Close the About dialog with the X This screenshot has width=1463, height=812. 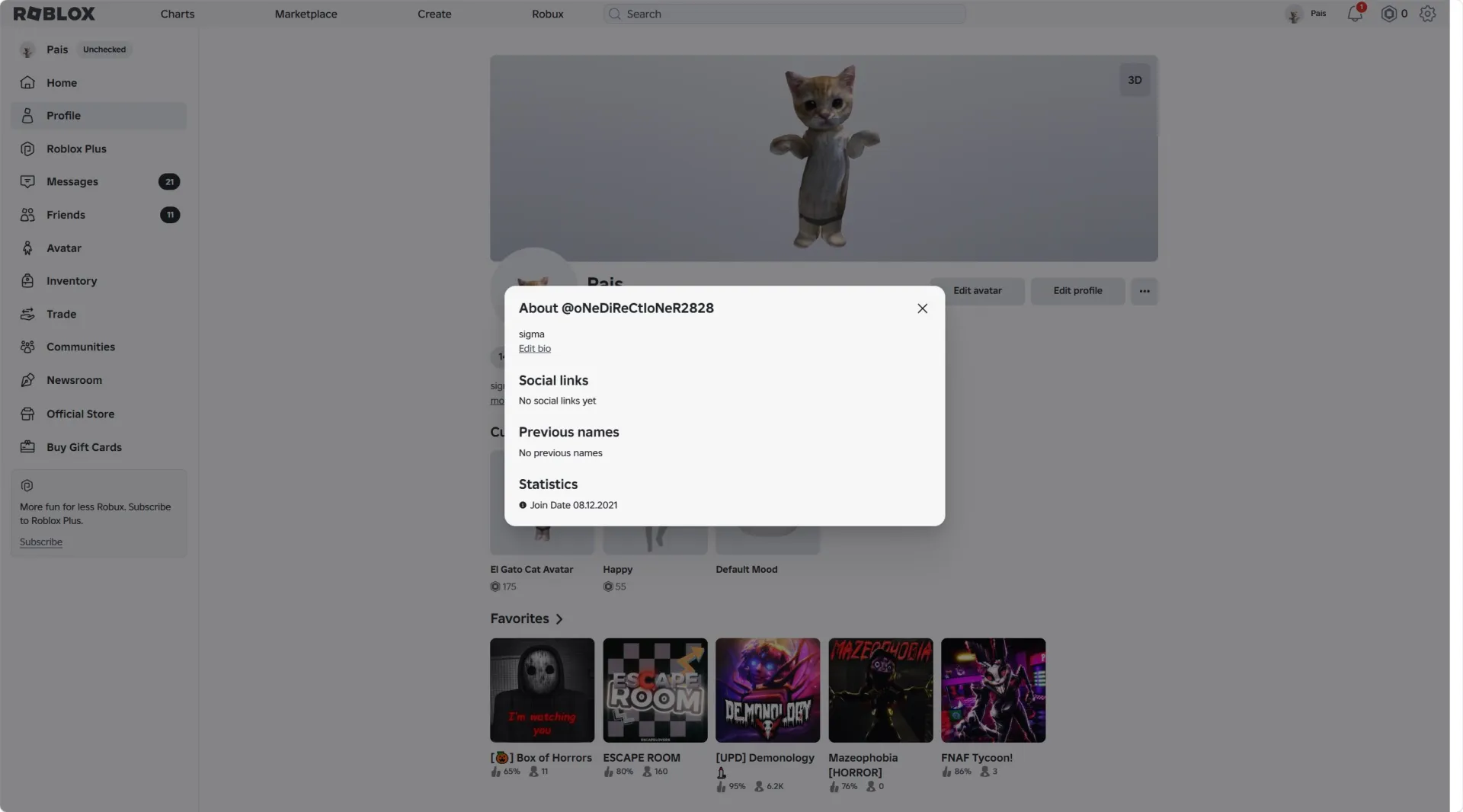[x=922, y=308]
